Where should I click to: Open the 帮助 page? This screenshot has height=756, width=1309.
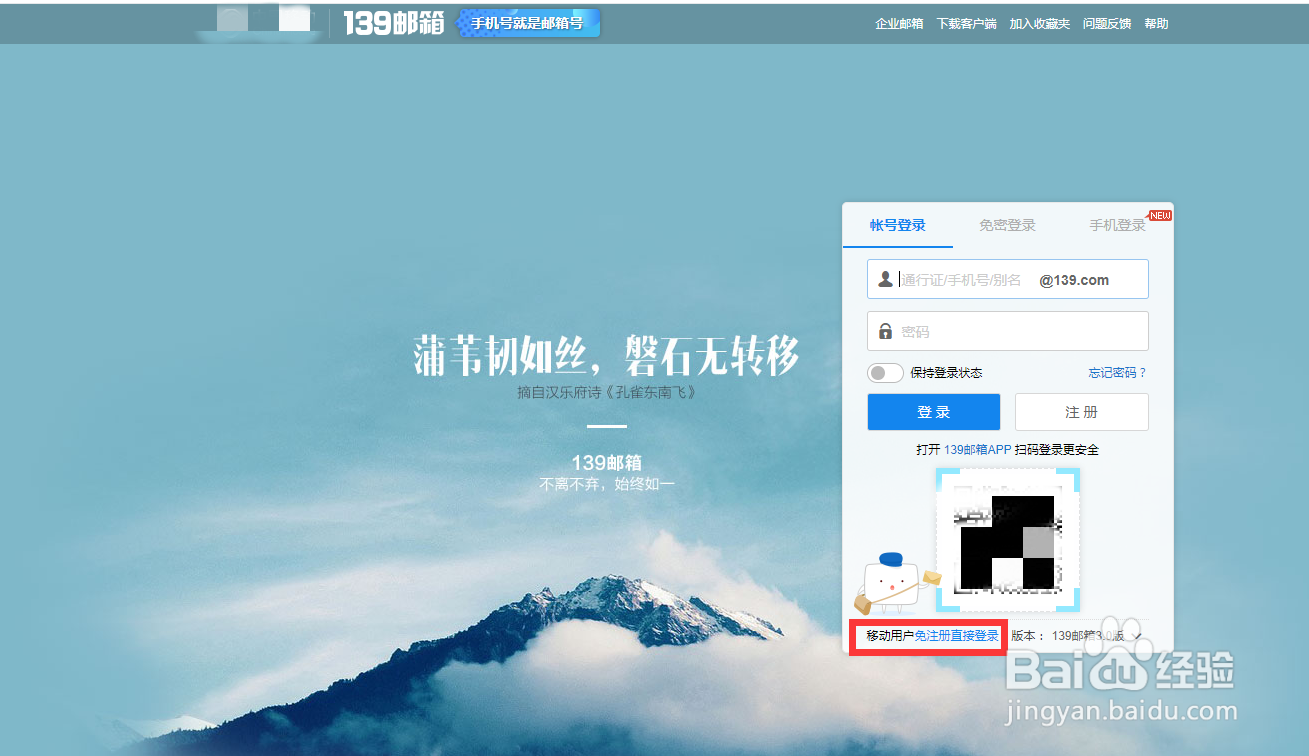point(1156,23)
